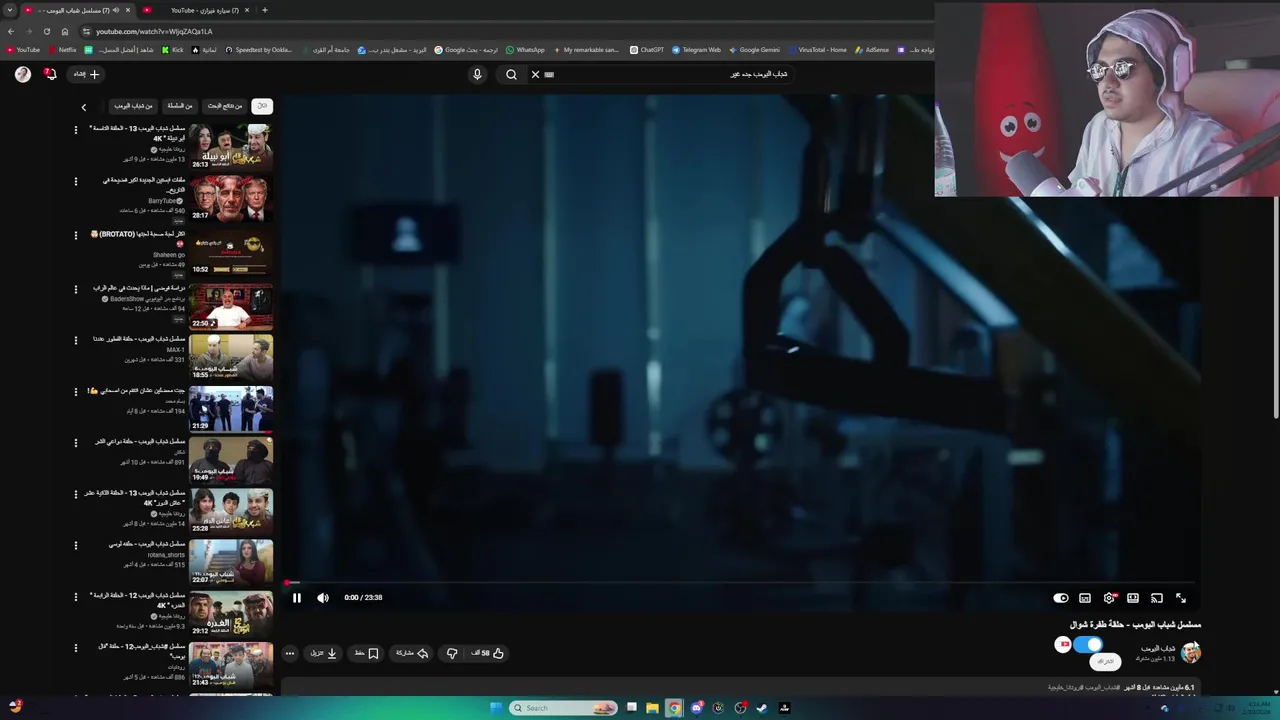
Task: Open the شباب البومب channel avatar
Action: tap(1190, 653)
